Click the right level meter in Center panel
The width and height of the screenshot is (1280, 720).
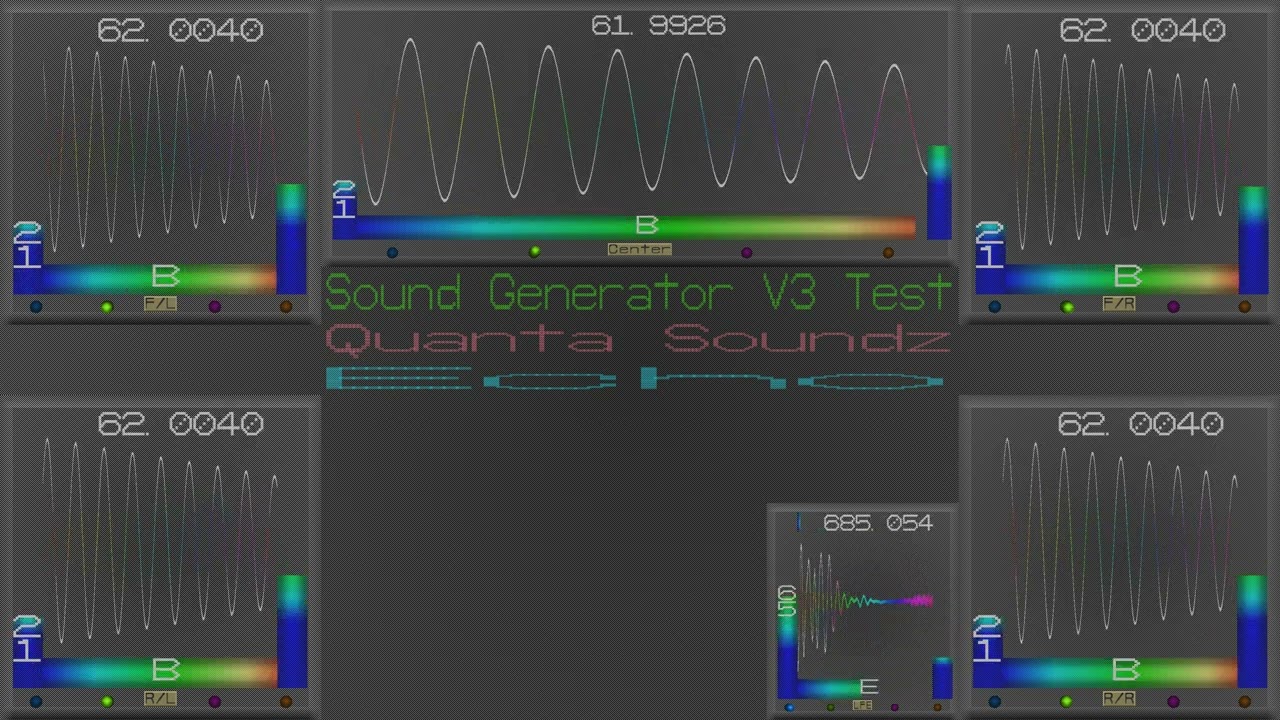(x=939, y=193)
